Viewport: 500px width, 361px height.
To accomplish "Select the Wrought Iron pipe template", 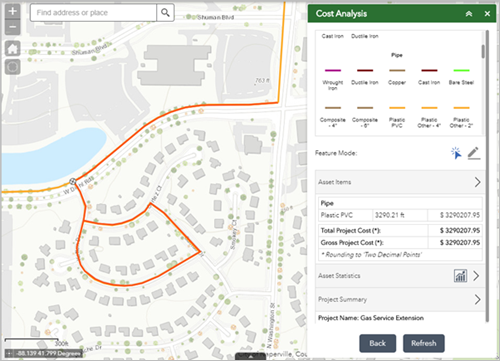I will coord(333,79).
